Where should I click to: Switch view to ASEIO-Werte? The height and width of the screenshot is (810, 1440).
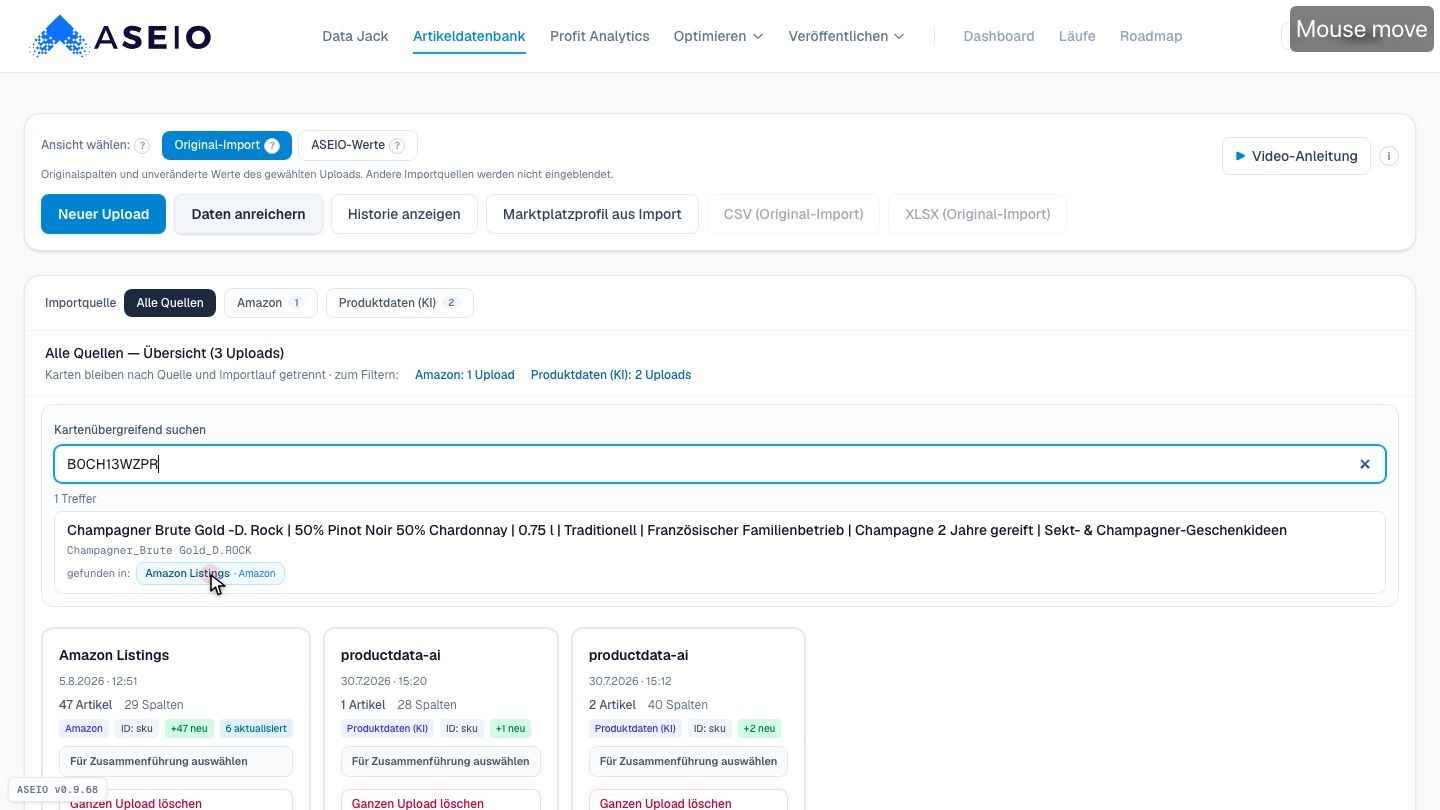coord(357,145)
